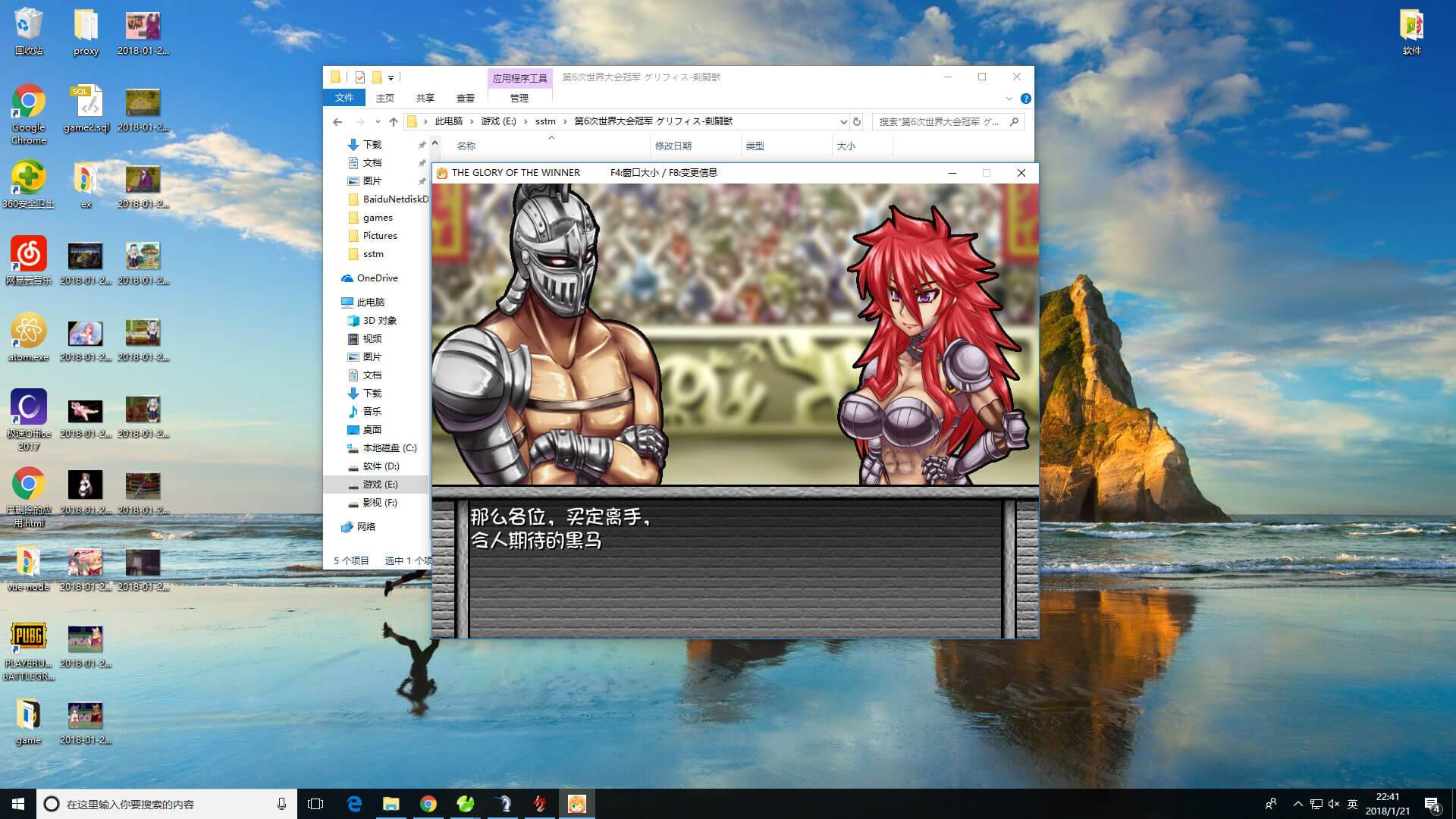Open the recent locations dropdown arrow
Screen dimensions: 1456x819
378,121
